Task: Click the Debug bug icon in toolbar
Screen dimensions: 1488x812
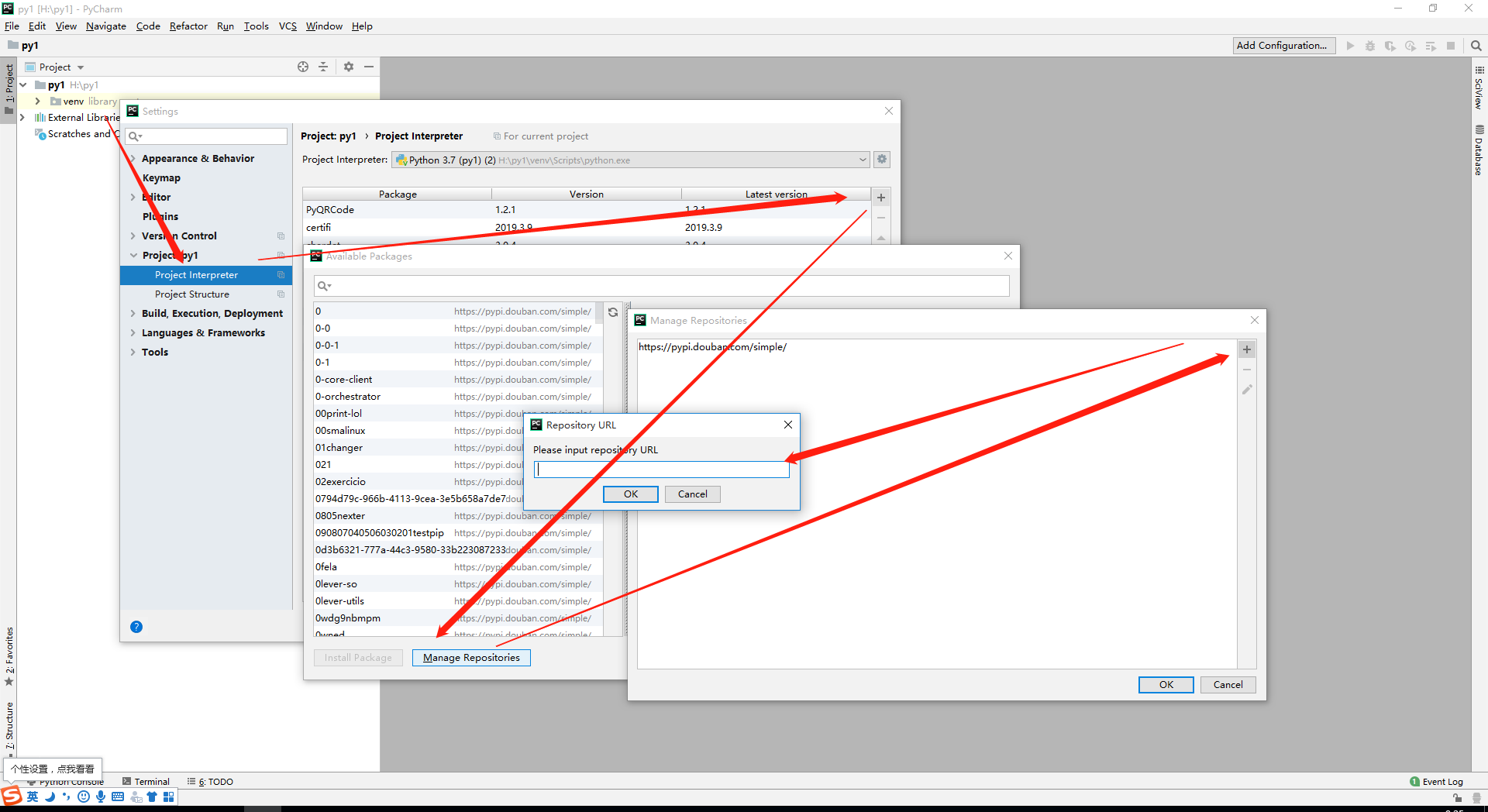Action: pos(1370,46)
